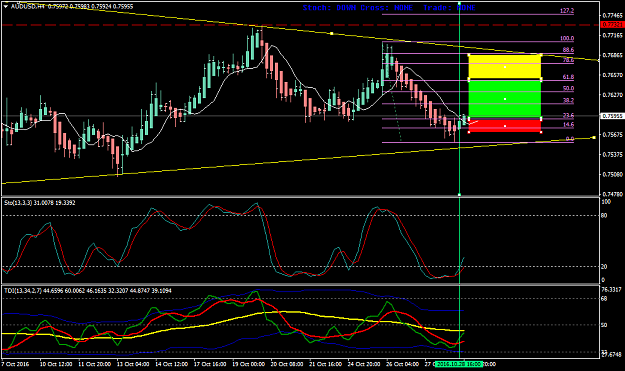Select midpoint handle on upper yellow trendline
The image size is (625, 371).
(332, 33)
